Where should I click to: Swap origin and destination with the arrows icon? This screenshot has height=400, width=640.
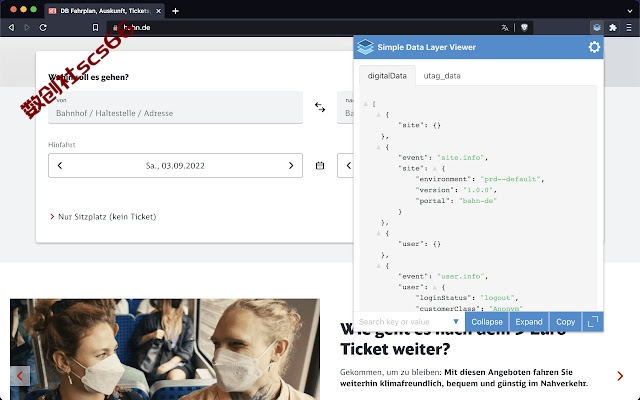pos(320,107)
